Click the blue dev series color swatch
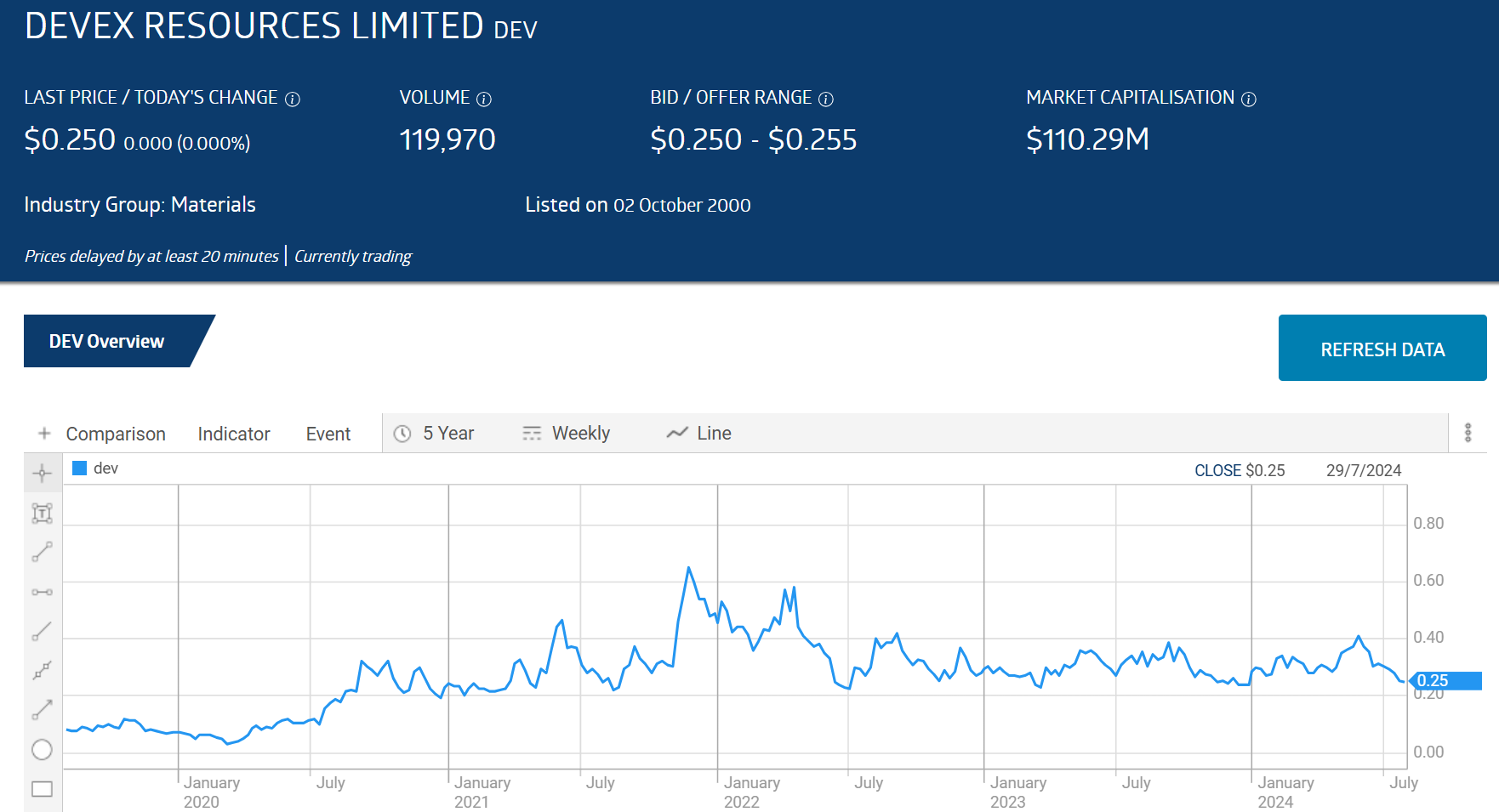 [80, 468]
